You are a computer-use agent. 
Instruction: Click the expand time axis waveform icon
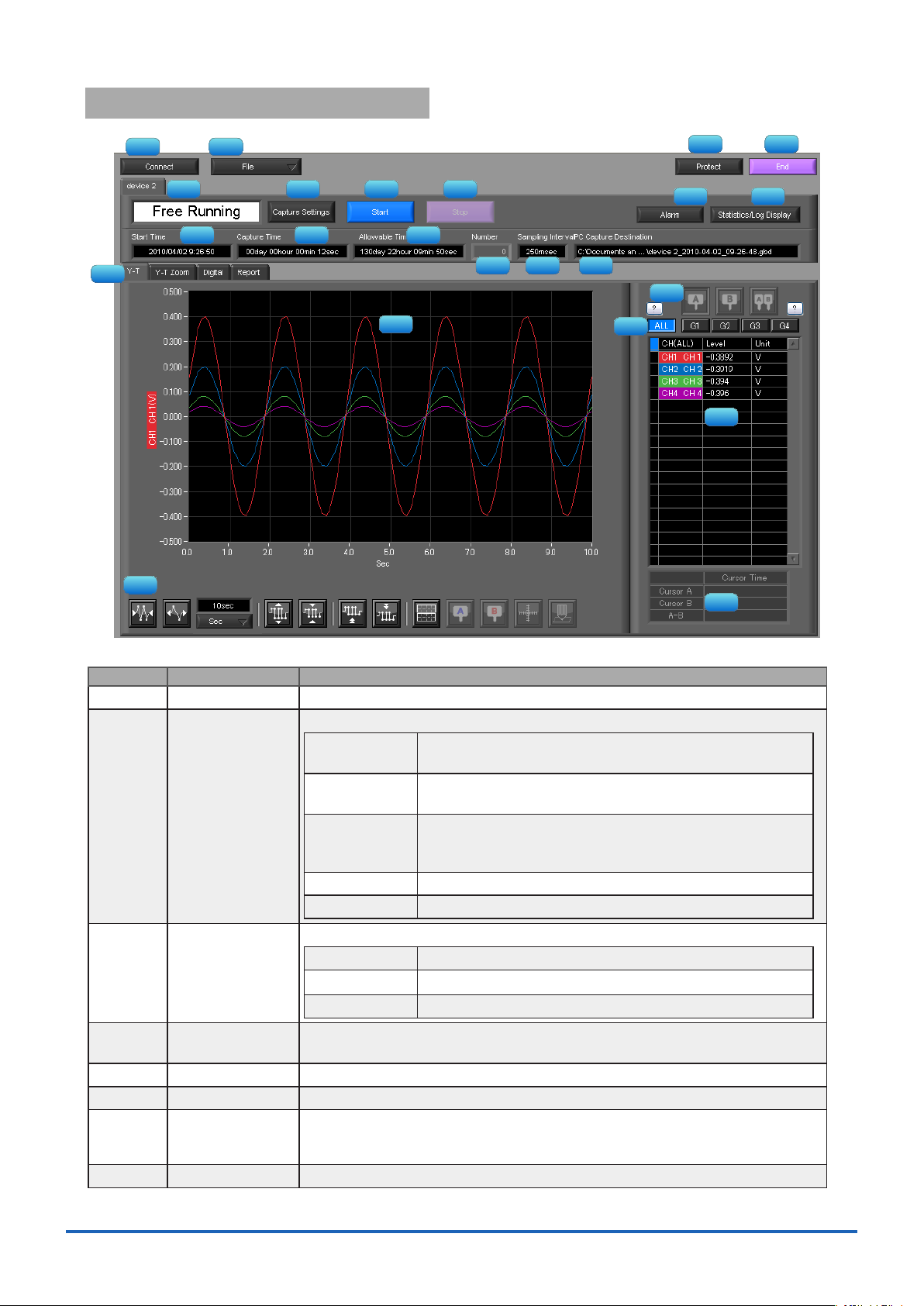[177, 614]
